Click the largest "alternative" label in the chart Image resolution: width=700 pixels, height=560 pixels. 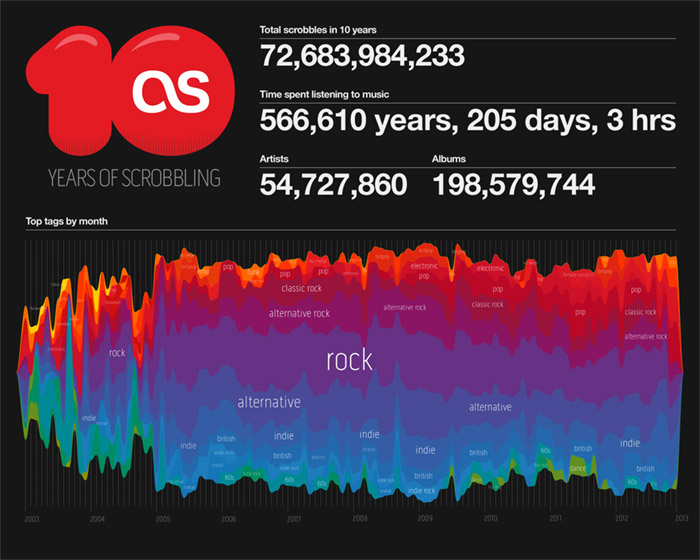click(269, 402)
